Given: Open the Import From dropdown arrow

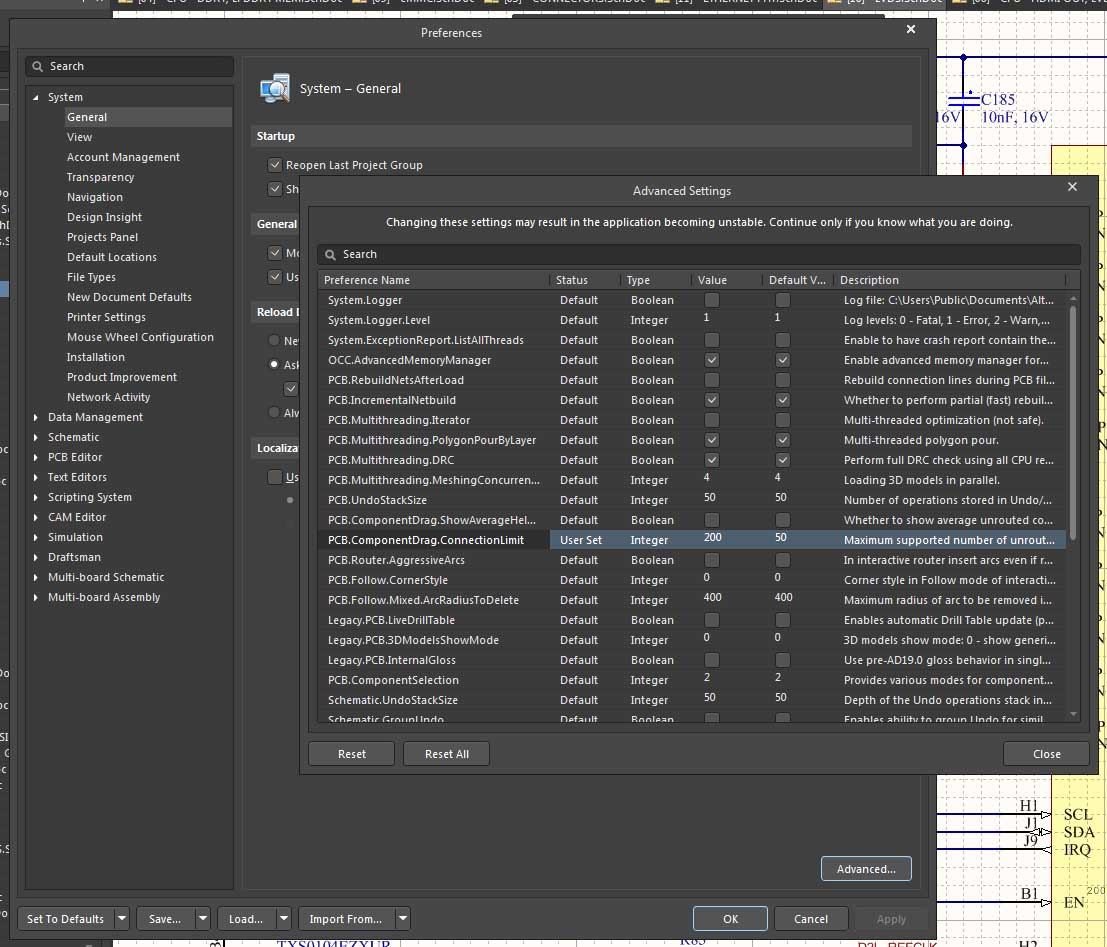Looking at the screenshot, I should tap(402, 919).
